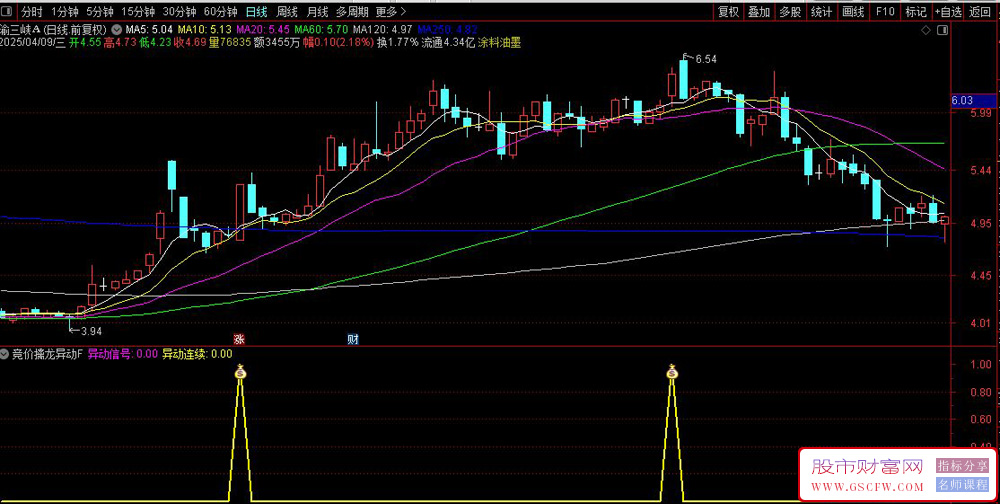Click the MA5: 5.04 label
The width and height of the screenshot is (1000, 504).
click(149, 29)
